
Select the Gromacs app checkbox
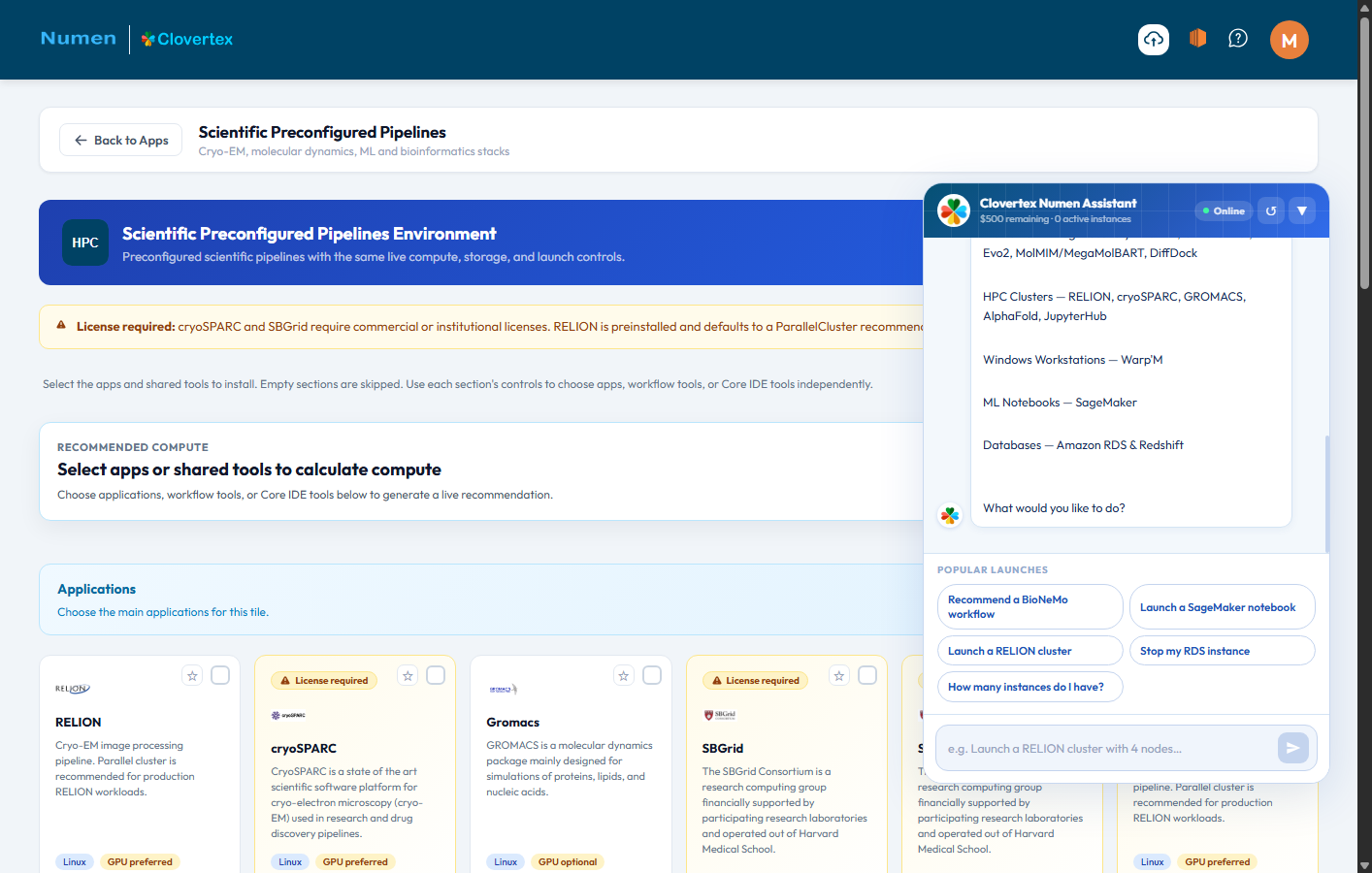(x=652, y=675)
